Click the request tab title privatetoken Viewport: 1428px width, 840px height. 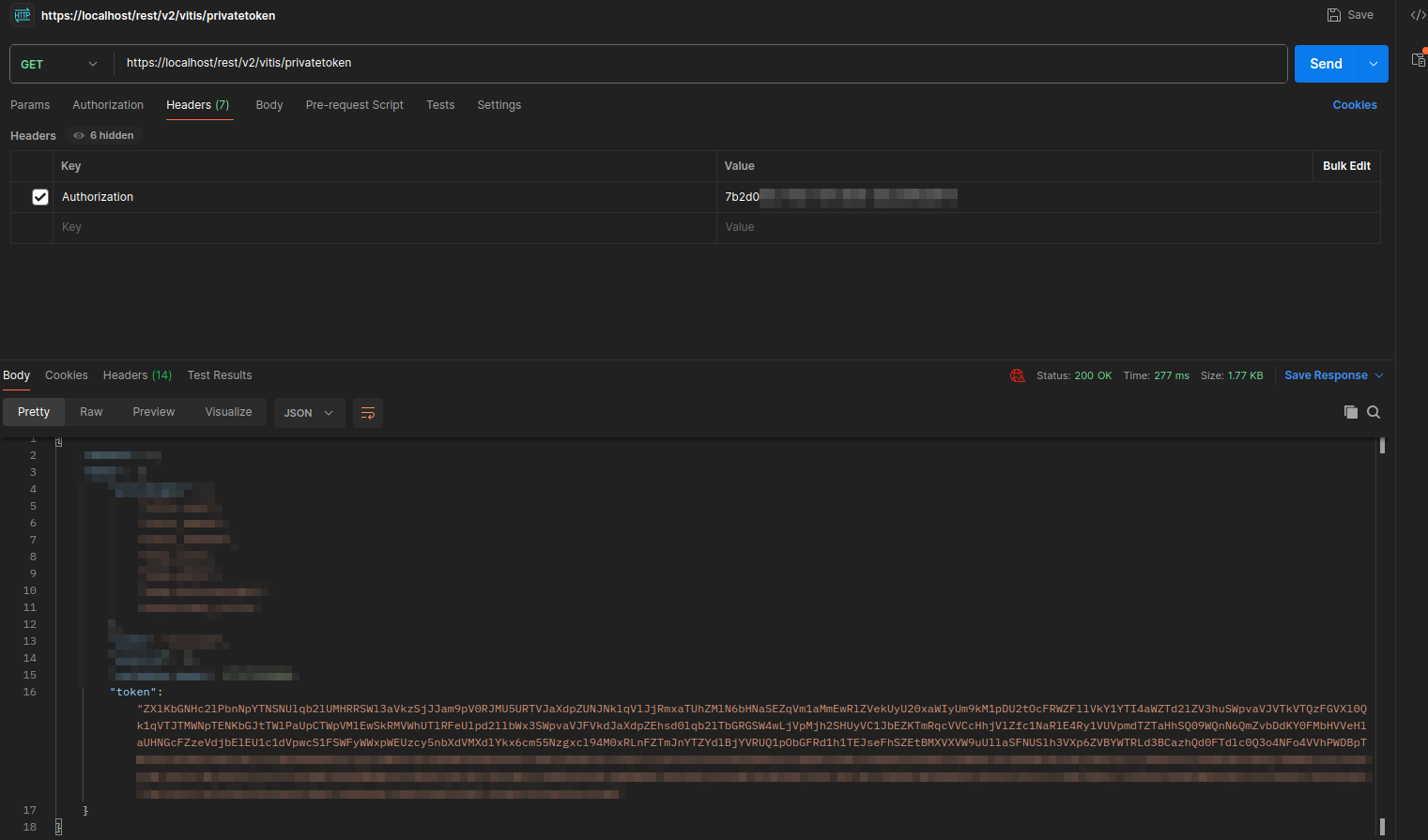pos(158,16)
